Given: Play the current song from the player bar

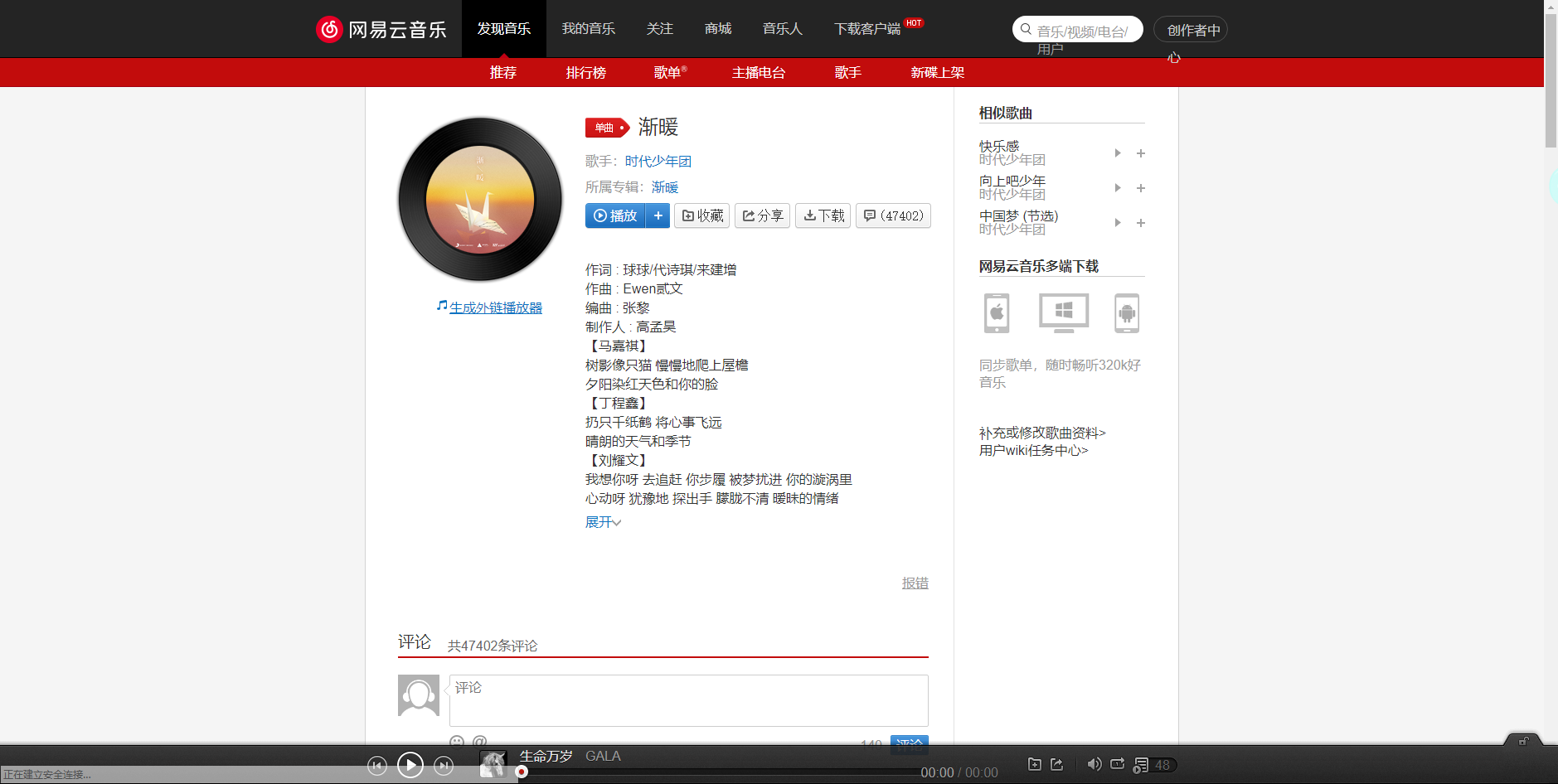Looking at the screenshot, I should [x=410, y=765].
